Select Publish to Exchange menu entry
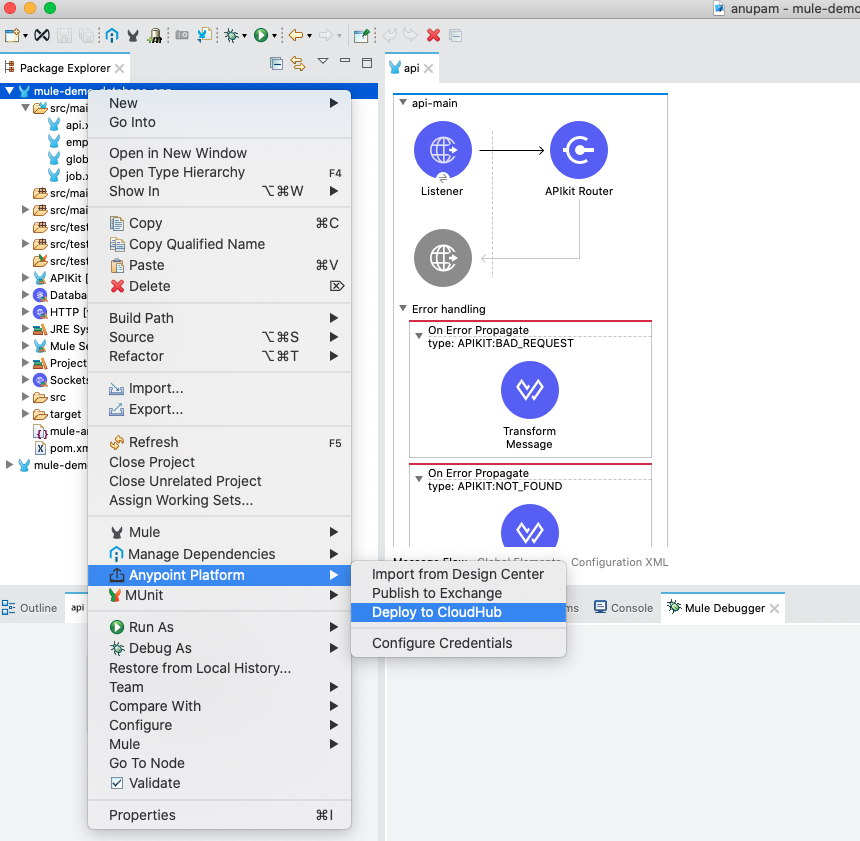This screenshot has height=841, width=860. pyautogui.click(x=437, y=593)
